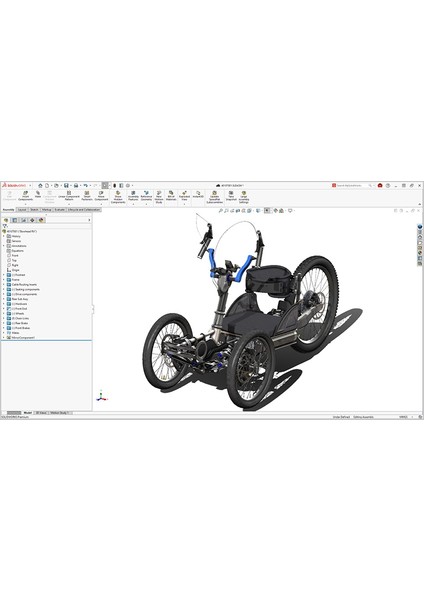The height and width of the screenshot is (600, 424).
Task: Select the Move Component tool
Action: [x=101, y=196]
